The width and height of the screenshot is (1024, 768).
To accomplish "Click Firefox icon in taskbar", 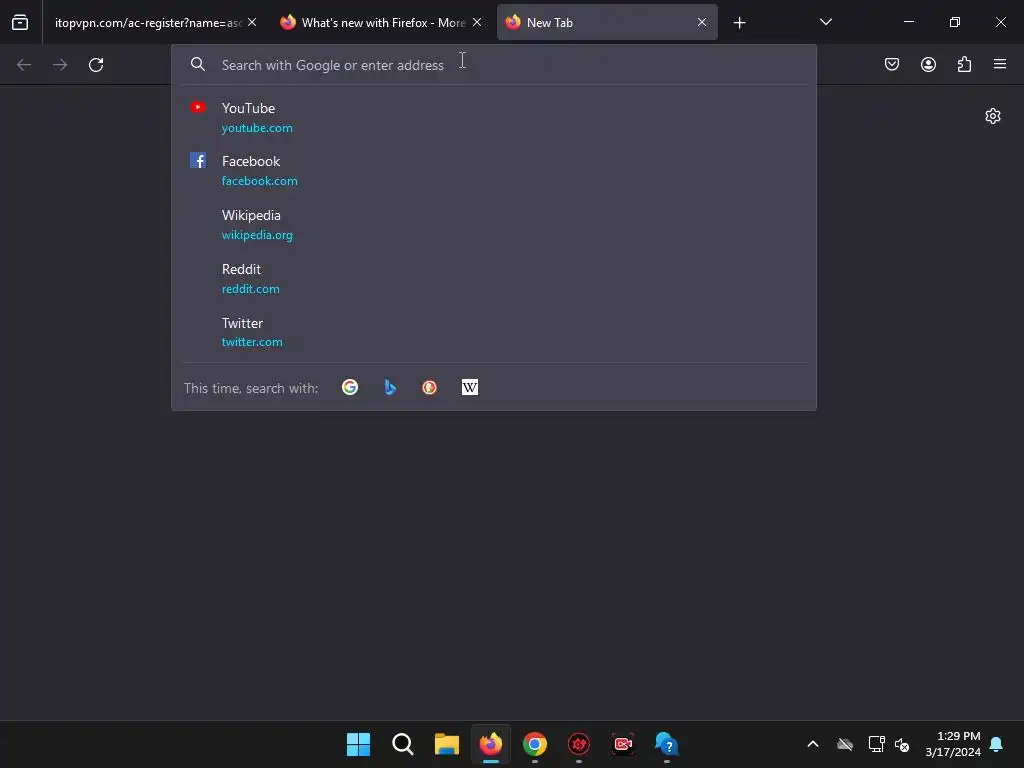I will pyautogui.click(x=491, y=744).
